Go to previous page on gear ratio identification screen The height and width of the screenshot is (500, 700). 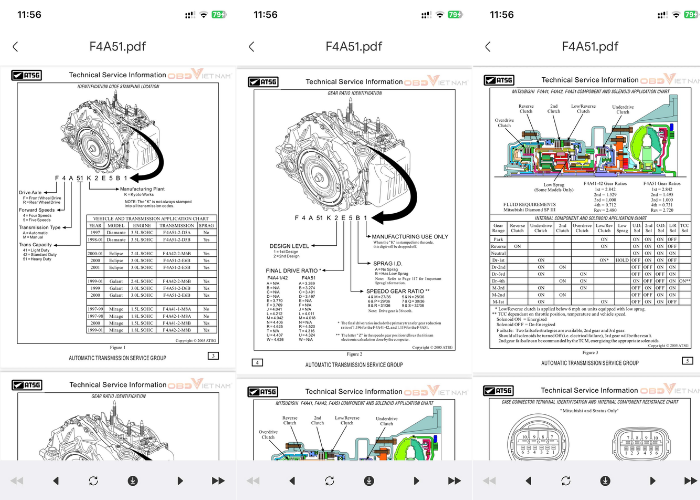coord(292,481)
